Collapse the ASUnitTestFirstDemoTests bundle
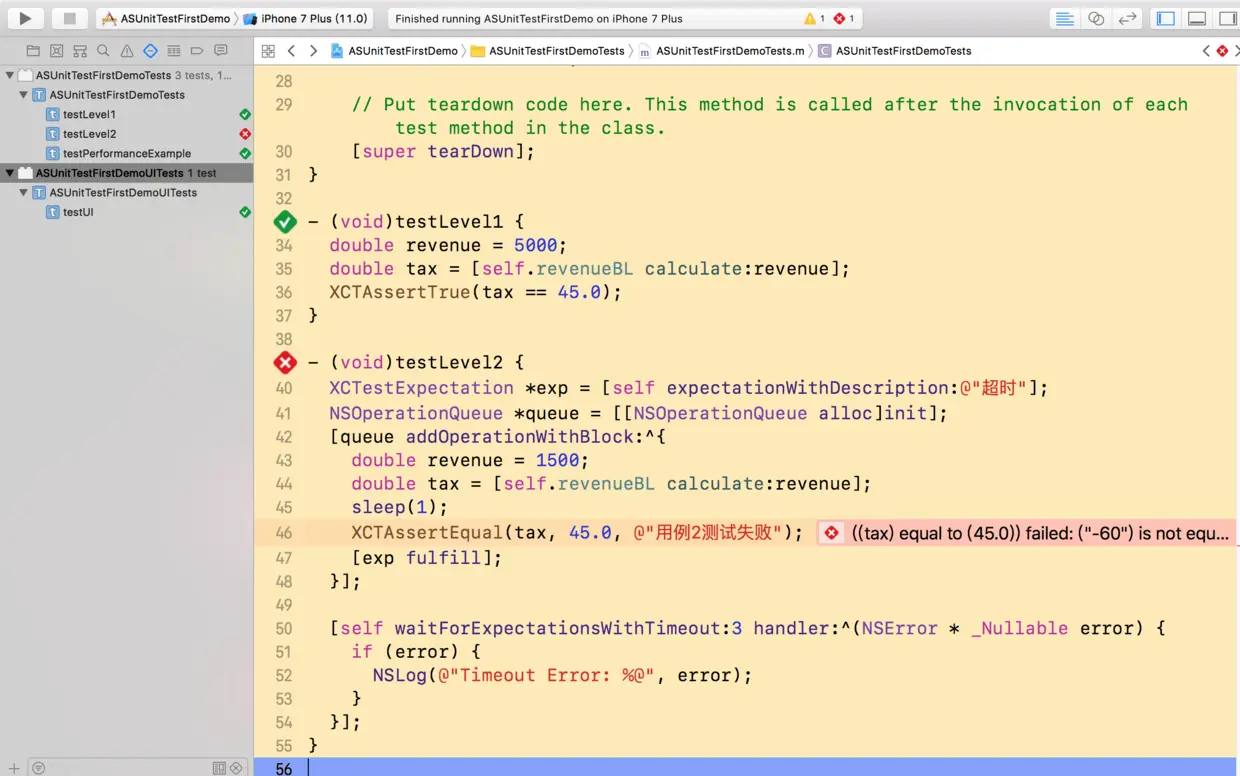Image resolution: width=1240 pixels, height=776 pixels. (10, 75)
